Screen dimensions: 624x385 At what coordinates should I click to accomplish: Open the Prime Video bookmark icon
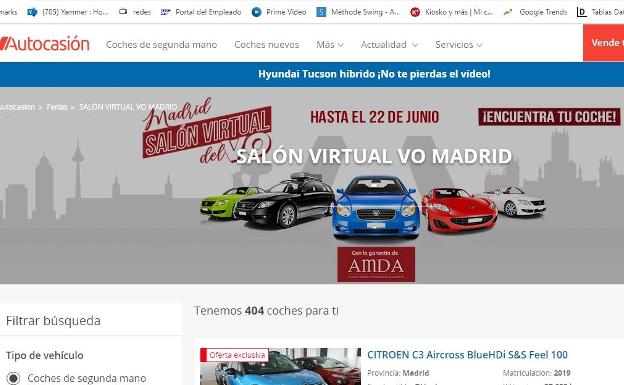[257, 12]
